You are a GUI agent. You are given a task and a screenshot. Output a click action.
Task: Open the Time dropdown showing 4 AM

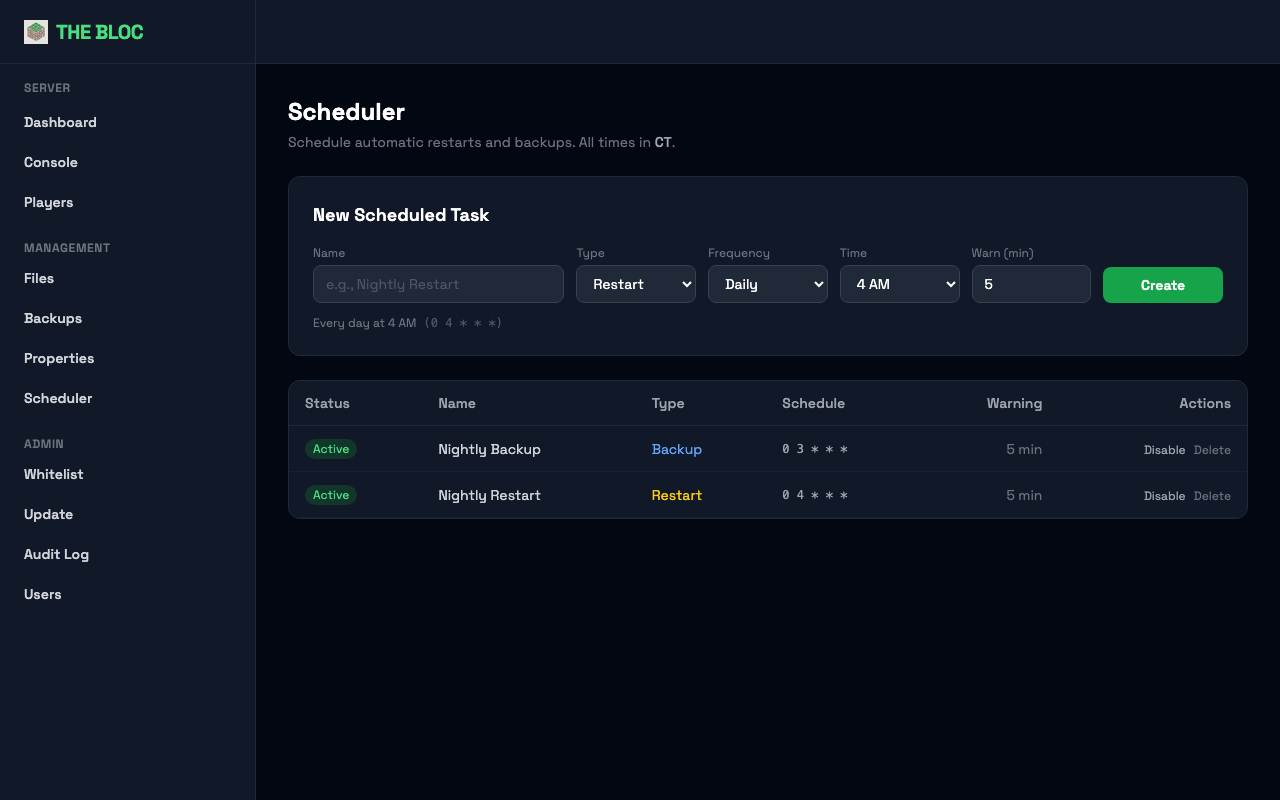tap(899, 284)
